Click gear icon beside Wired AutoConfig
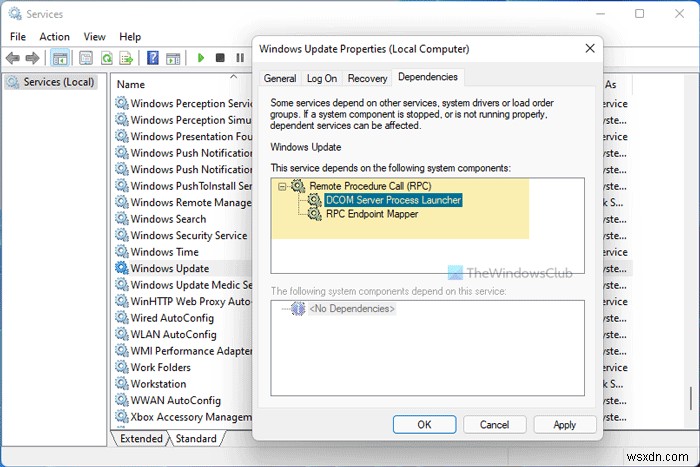Screen dimensions: 700x467 tap(121, 317)
